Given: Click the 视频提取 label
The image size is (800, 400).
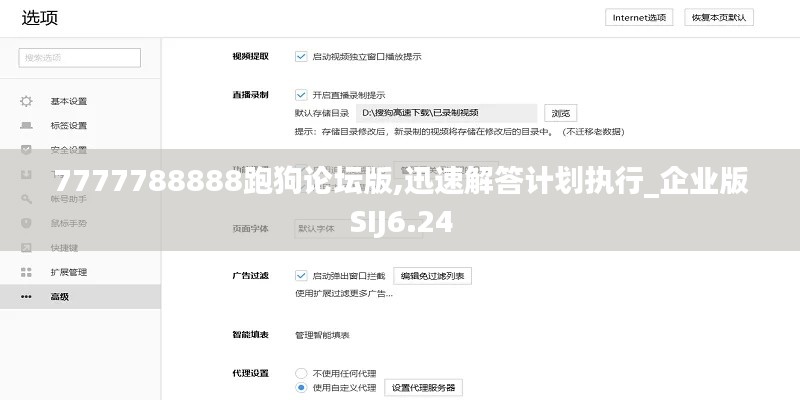Looking at the screenshot, I should (x=251, y=57).
